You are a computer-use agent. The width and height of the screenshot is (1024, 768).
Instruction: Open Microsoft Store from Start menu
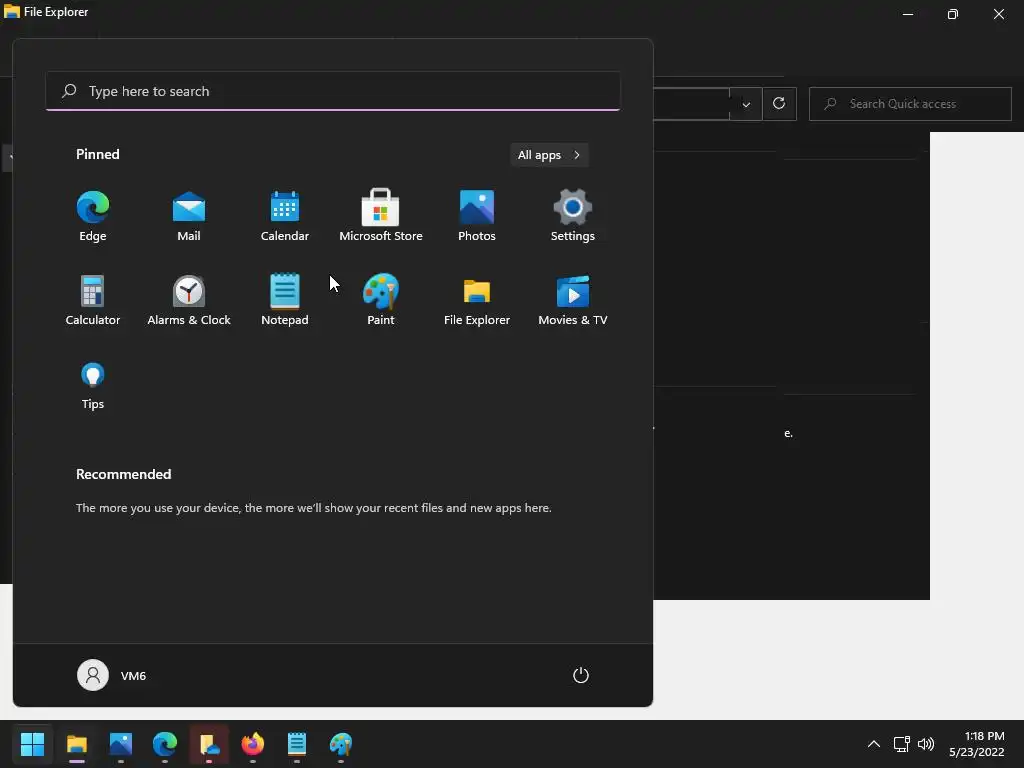click(x=381, y=216)
